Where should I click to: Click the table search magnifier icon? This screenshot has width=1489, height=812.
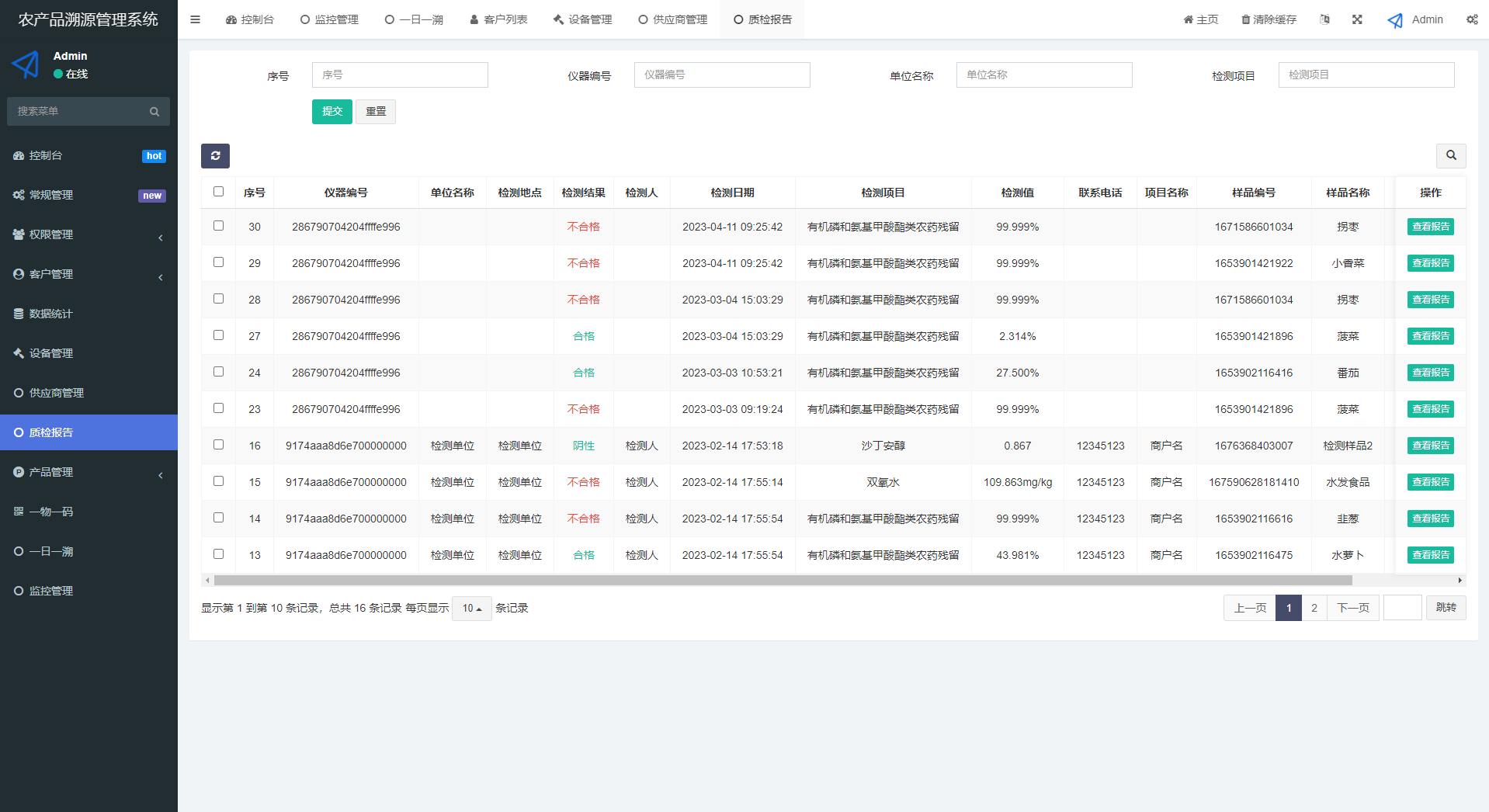(1450, 155)
